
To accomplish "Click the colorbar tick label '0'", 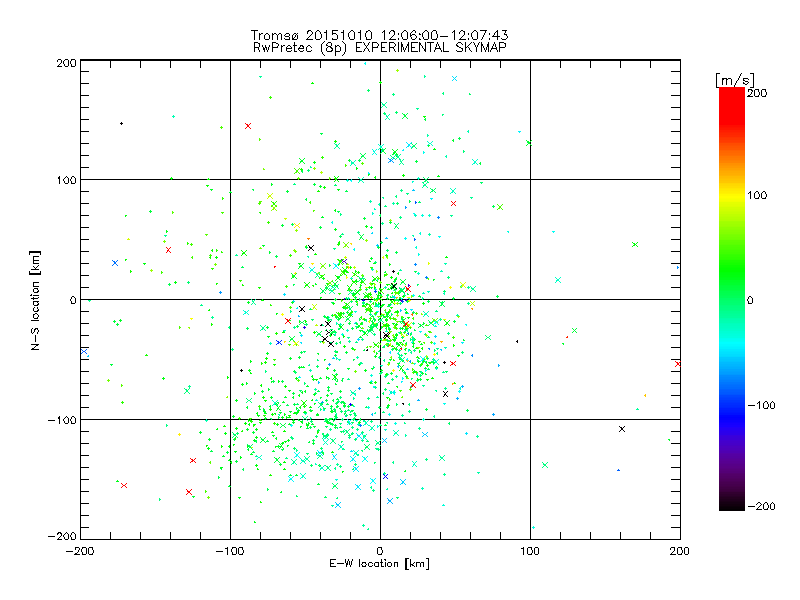I will pyautogui.click(x=750, y=300).
